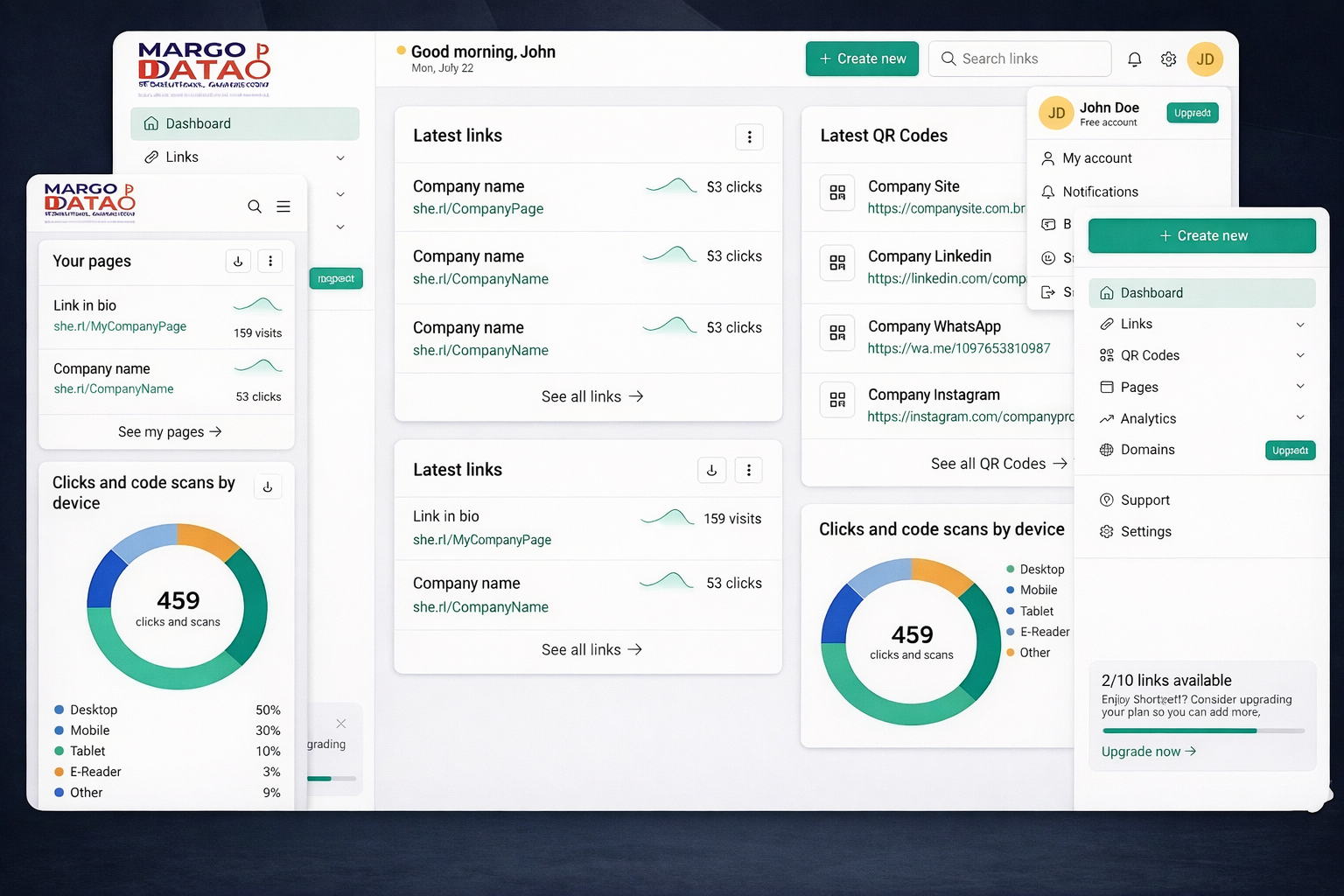Download the mobile Clicks and code scans chart
Viewport: 1344px width, 896px height.
(268, 487)
